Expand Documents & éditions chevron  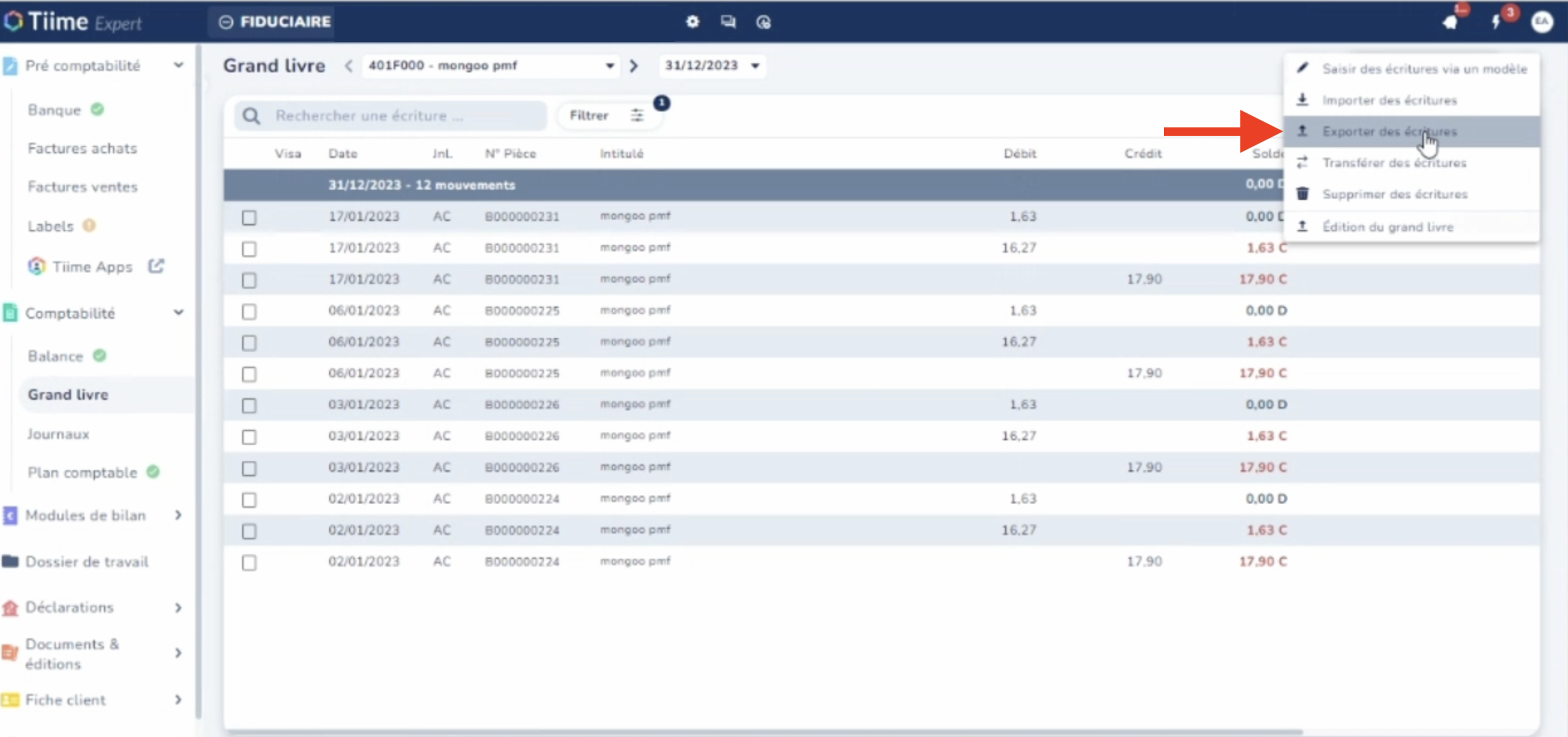(178, 653)
